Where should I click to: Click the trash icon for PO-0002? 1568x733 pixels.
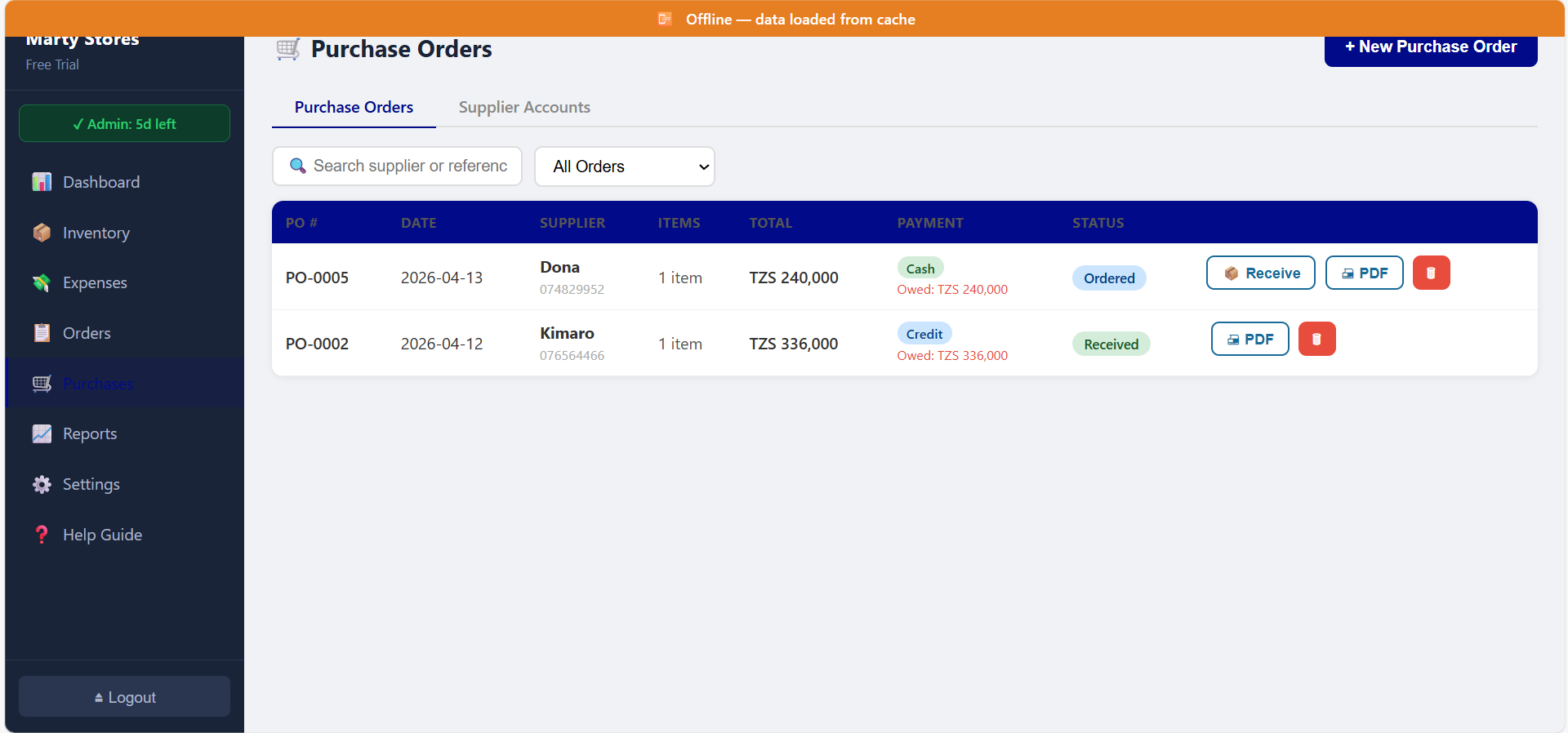click(1316, 339)
